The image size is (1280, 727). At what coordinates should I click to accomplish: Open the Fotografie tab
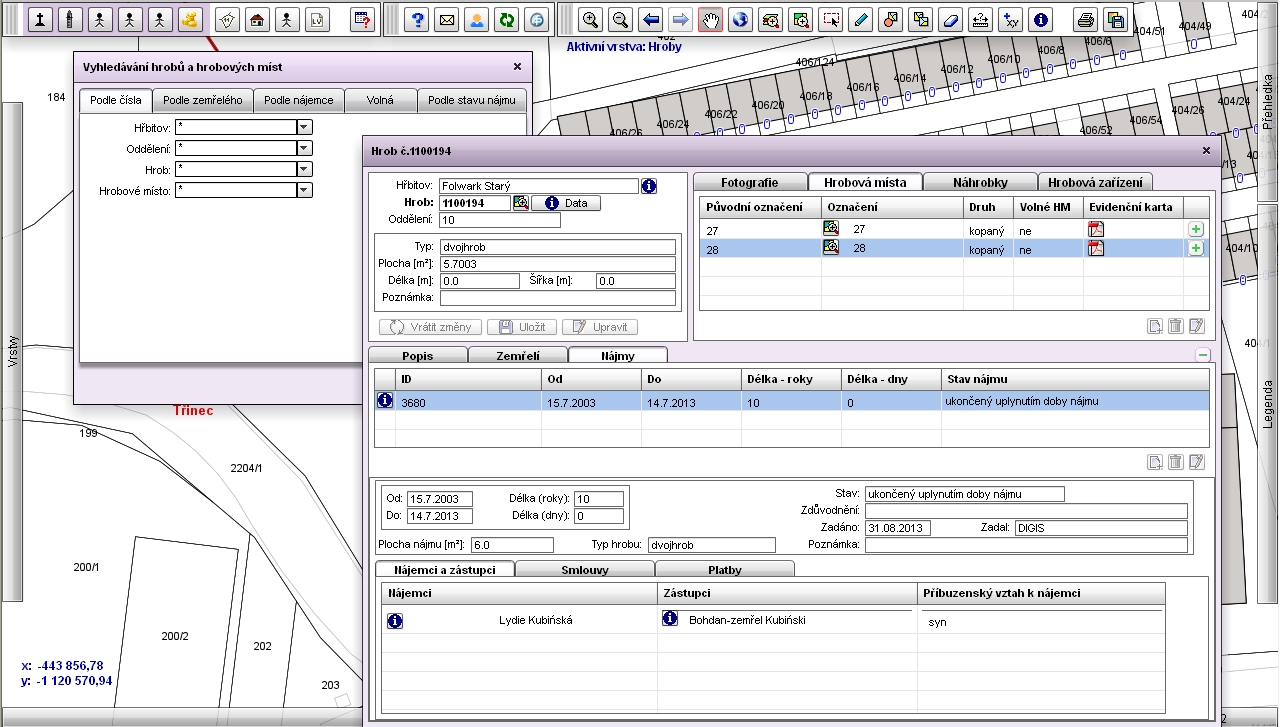[x=750, y=182]
